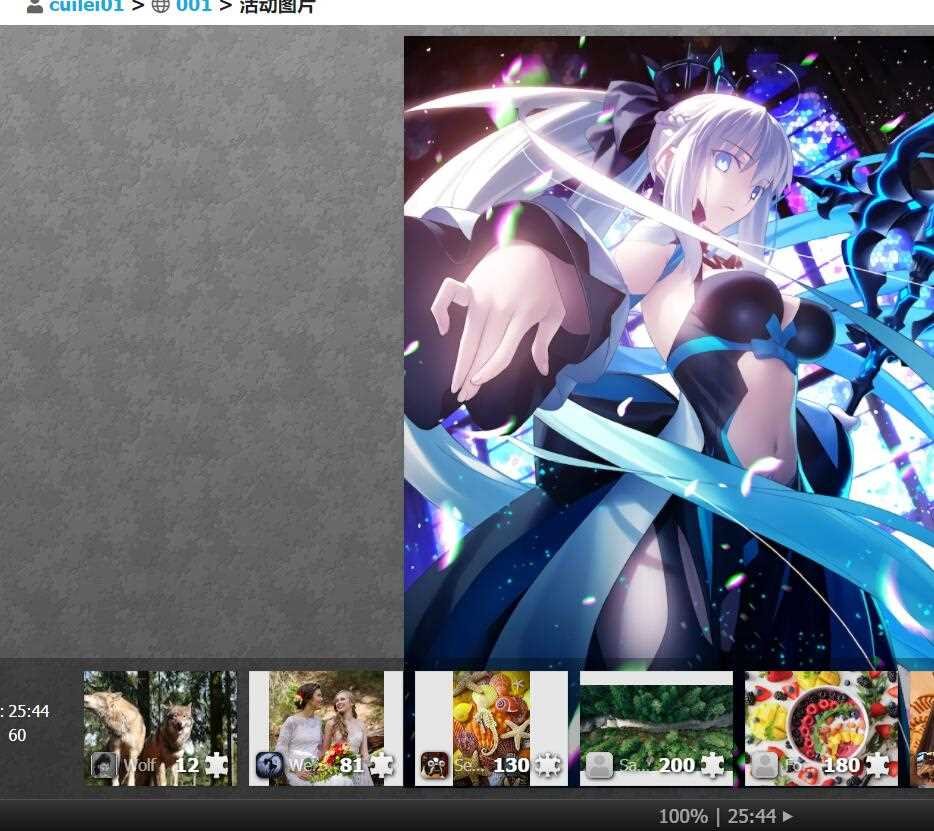Click the globe icon before 001
Viewport: 934px width, 831px height.
pyautogui.click(x=161, y=6)
